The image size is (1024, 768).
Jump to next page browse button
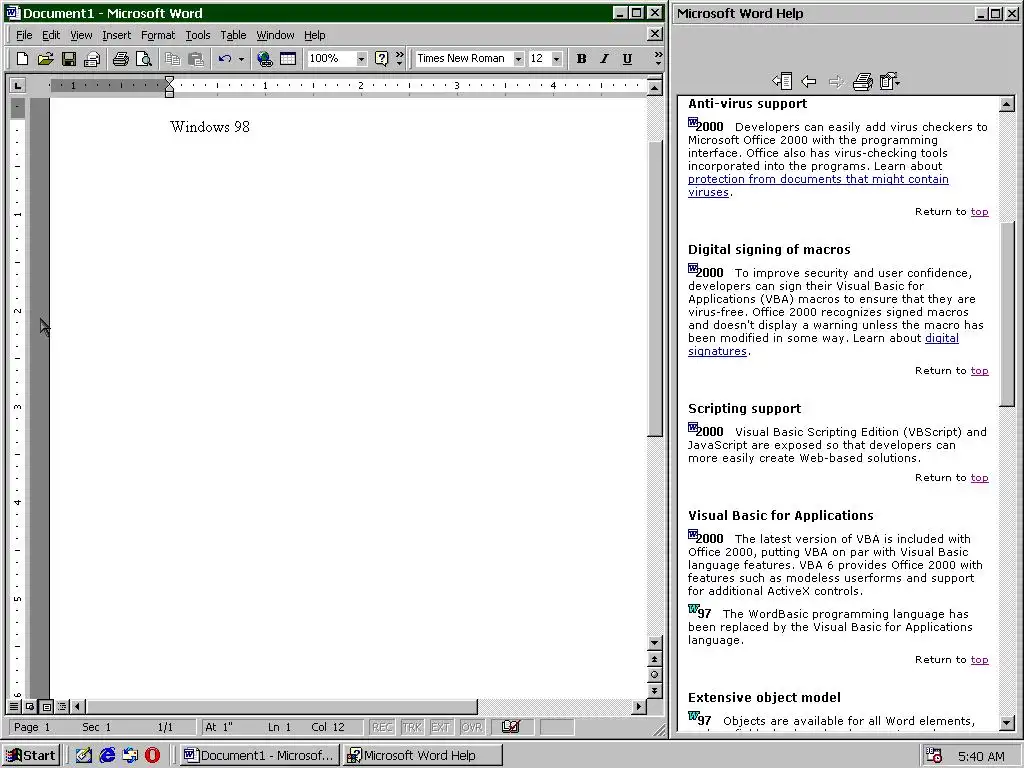(654, 690)
